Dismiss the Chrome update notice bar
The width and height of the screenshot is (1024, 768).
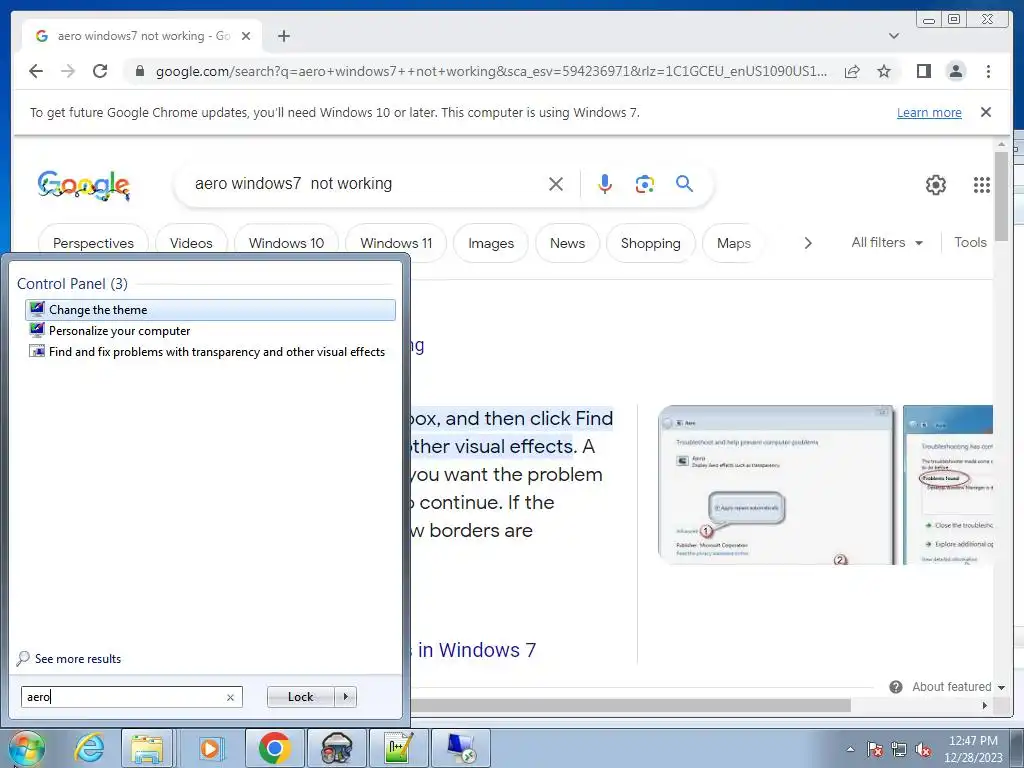(985, 112)
